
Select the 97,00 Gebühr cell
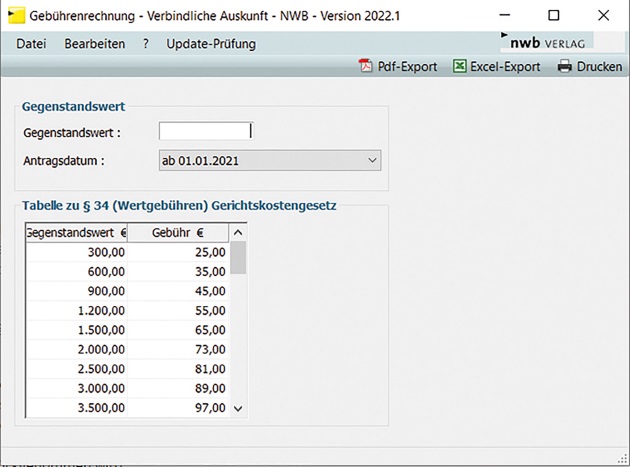(x=178, y=407)
